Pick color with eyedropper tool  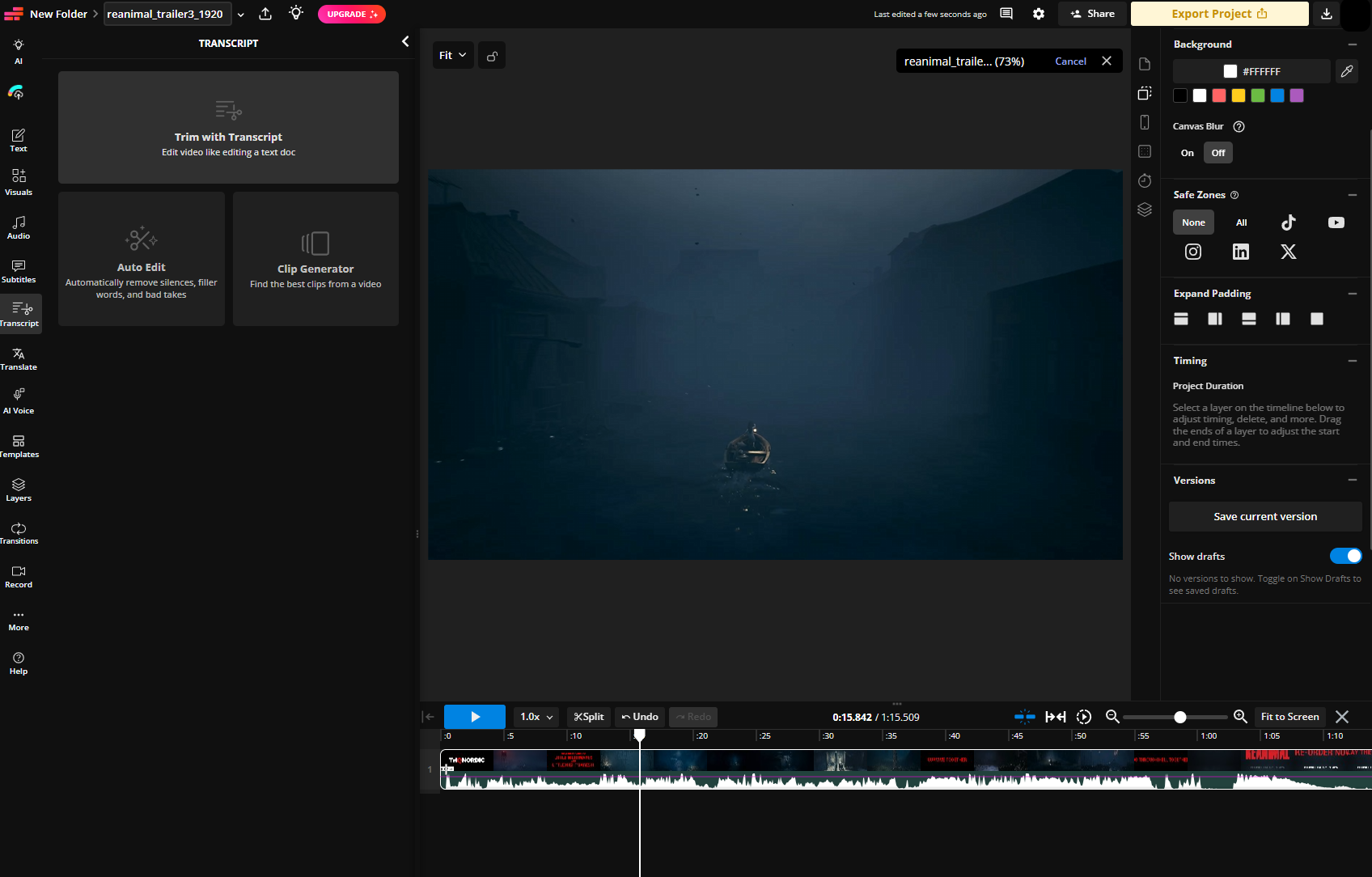click(1347, 71)
